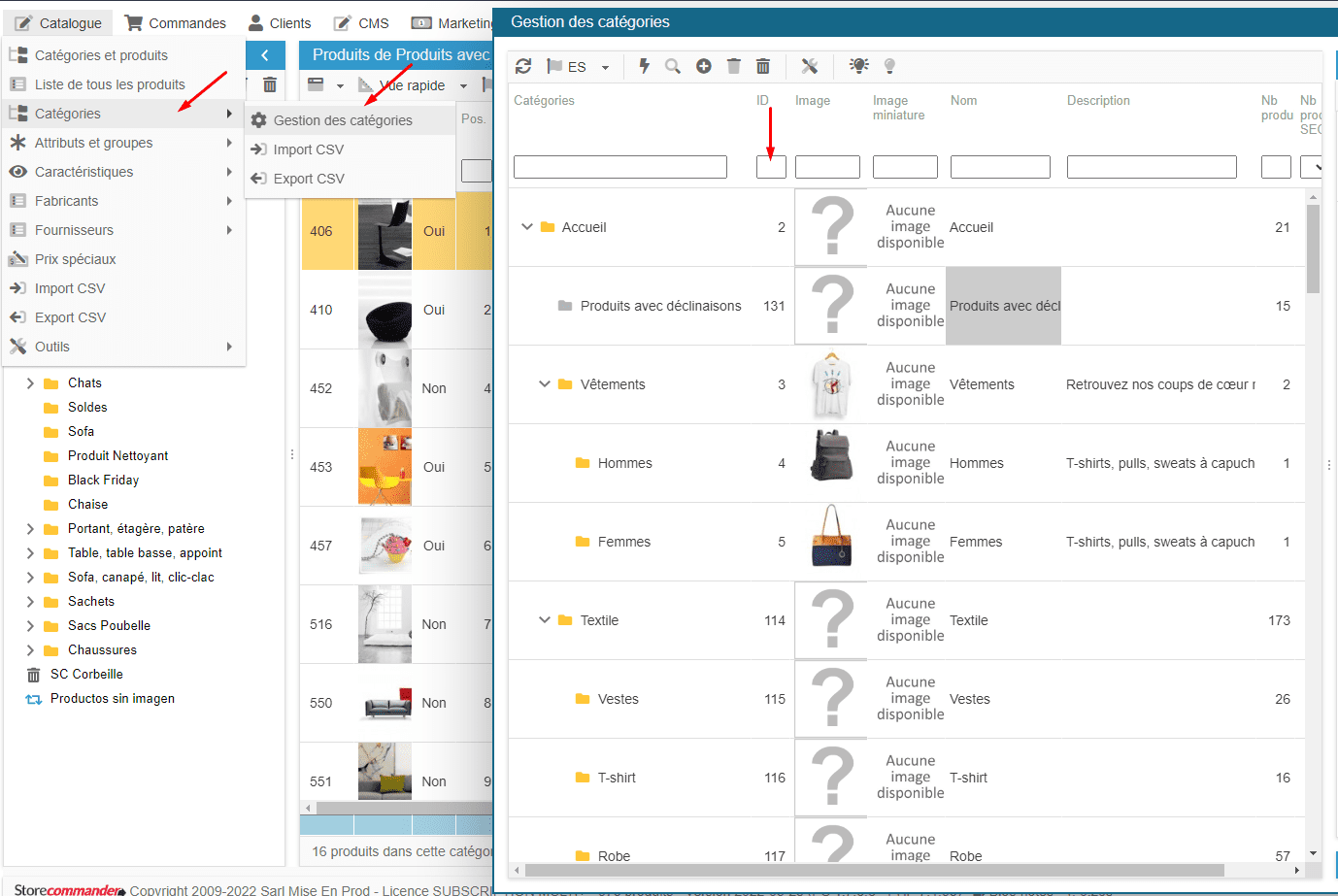Click the ID column filter field
Image resolution: width=1338 pixels, height=896 pixels.
[771, 167]
